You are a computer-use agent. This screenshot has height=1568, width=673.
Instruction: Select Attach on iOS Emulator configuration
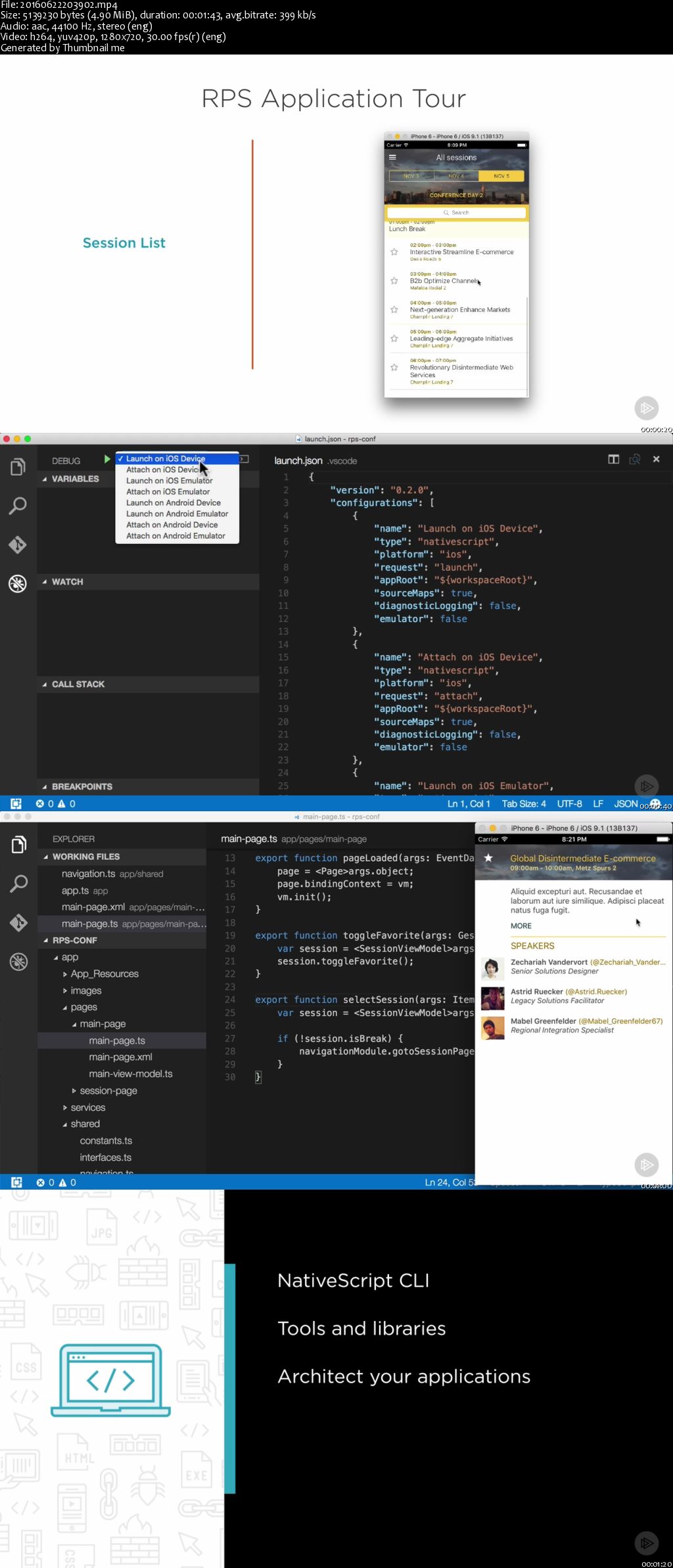177,492
